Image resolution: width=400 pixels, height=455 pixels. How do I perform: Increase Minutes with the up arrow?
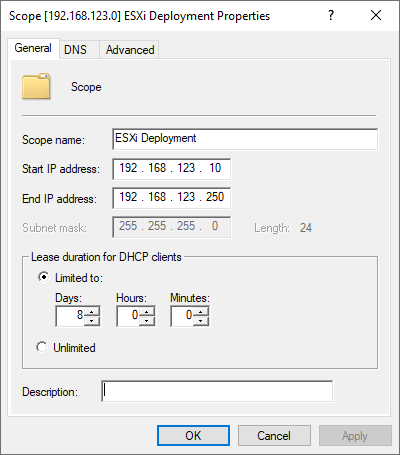pos(201,312)
